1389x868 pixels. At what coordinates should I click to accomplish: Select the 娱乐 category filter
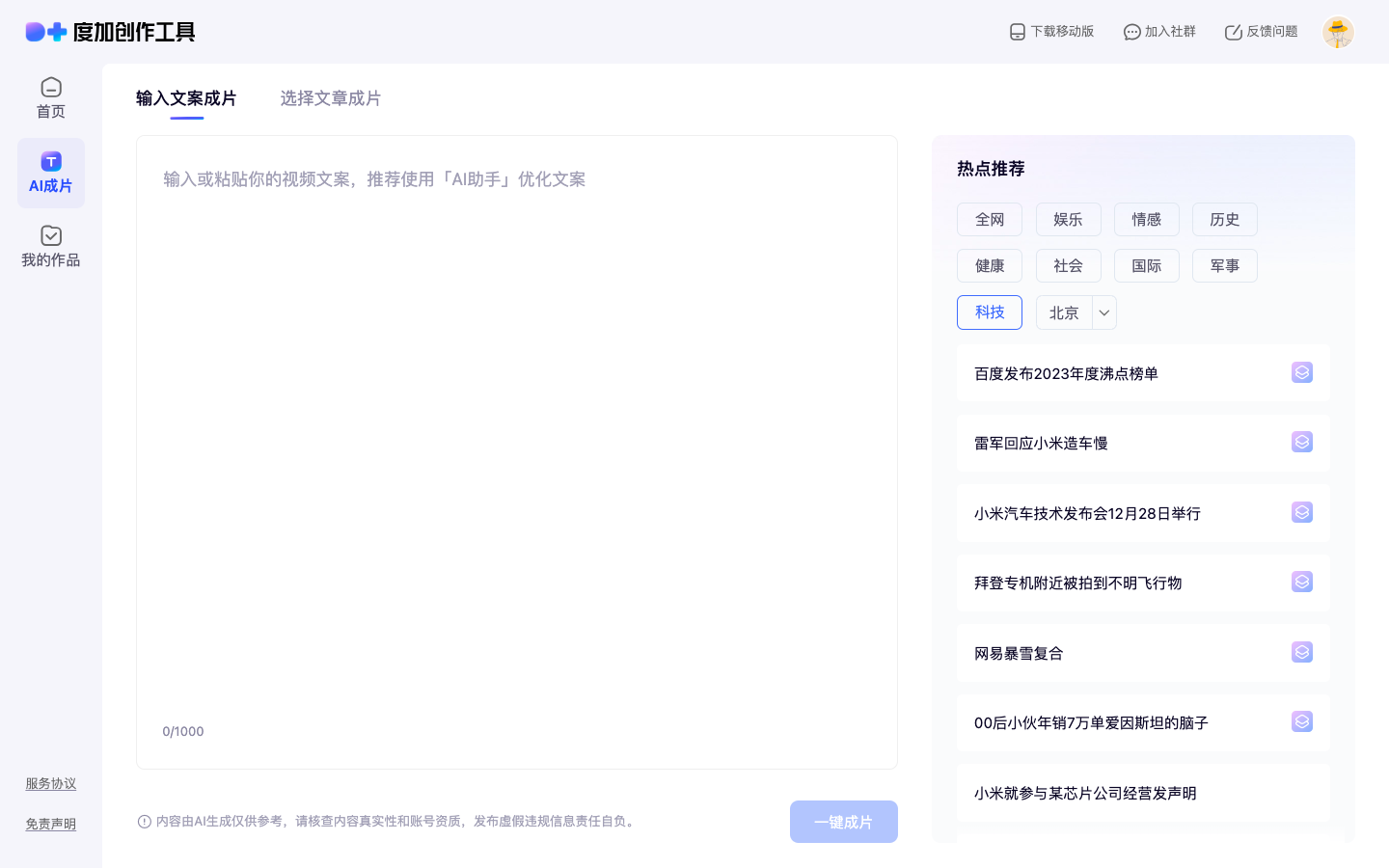pyautogui.click(x=1068, y=220)
